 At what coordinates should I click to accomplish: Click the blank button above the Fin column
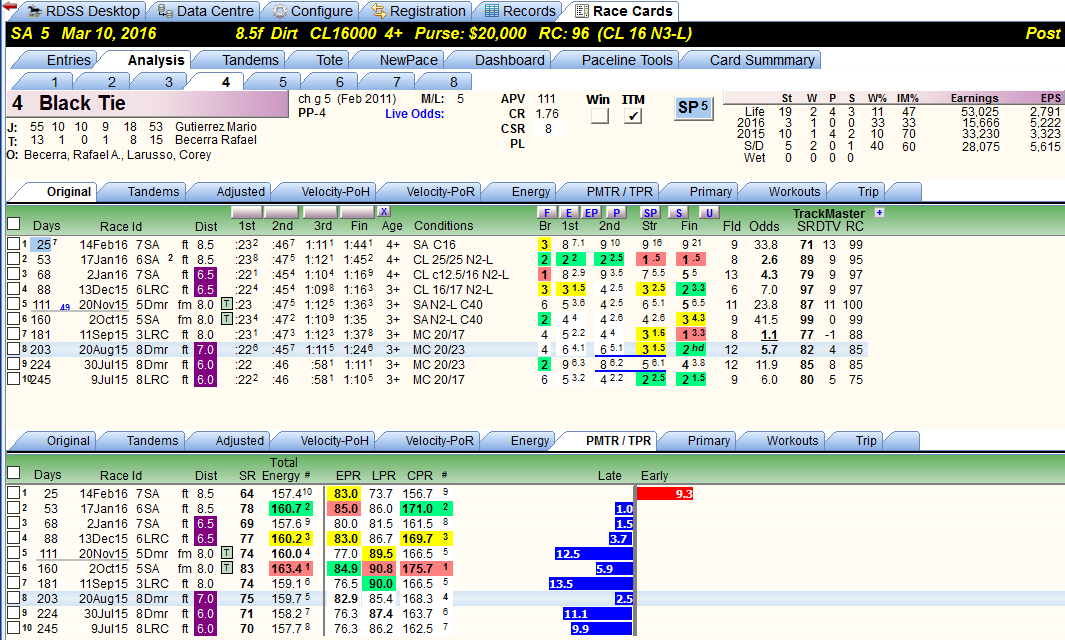[358, 212]
